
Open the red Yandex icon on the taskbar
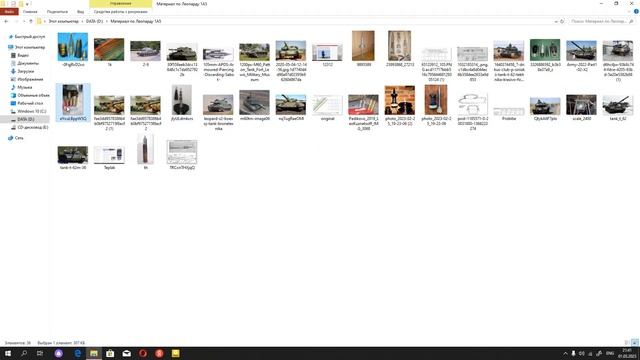(x=159, y=353)
